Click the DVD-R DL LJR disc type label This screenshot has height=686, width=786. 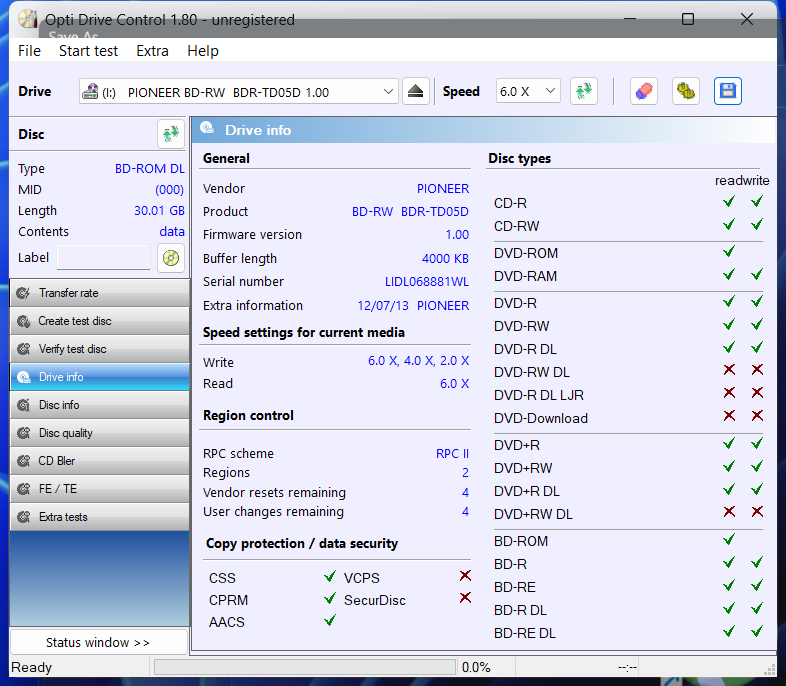[x=538, y=395]
